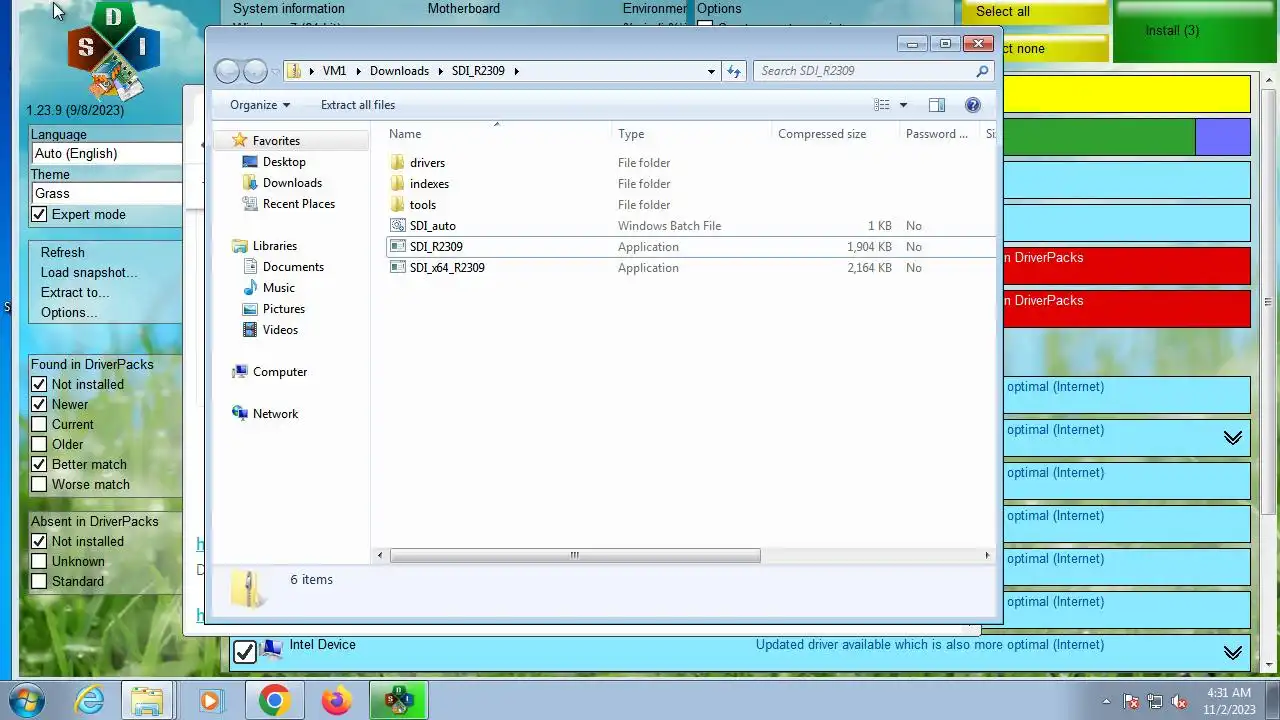1280x720 pixels.
Task: Click the Explorer Forward navigation arrow
Action: pyautogui.click(x=256, y=71)
